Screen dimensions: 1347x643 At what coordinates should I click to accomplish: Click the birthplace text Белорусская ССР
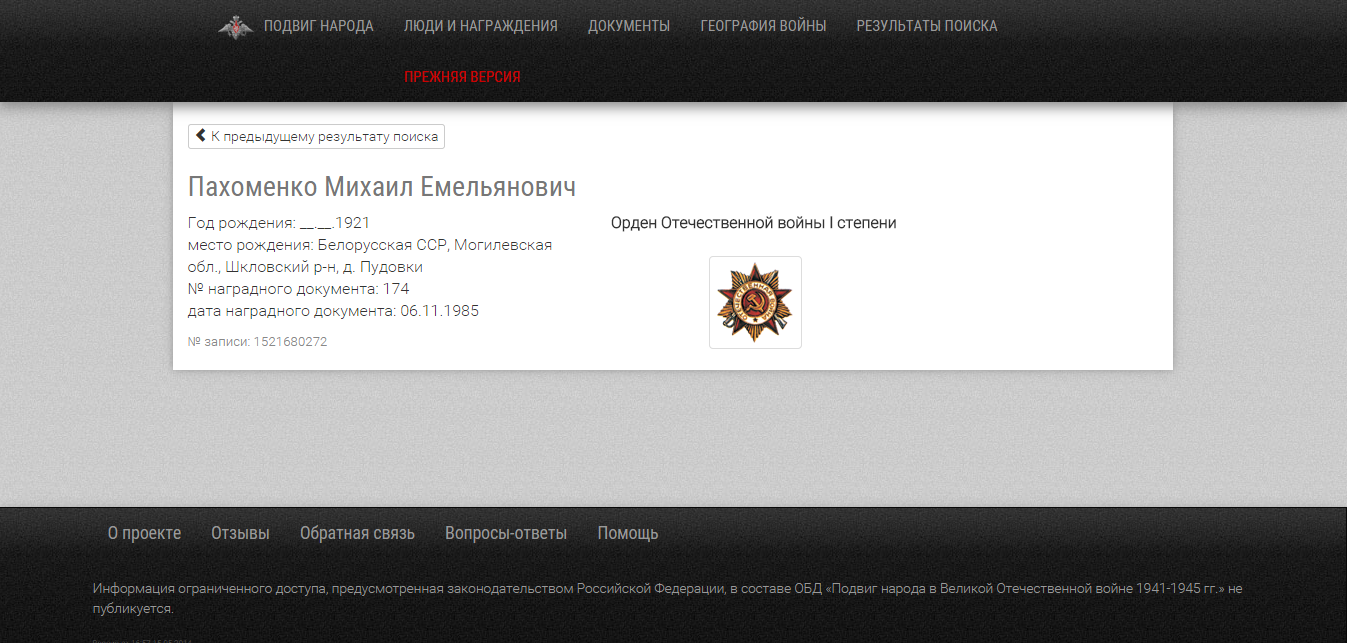coord(383,245)
